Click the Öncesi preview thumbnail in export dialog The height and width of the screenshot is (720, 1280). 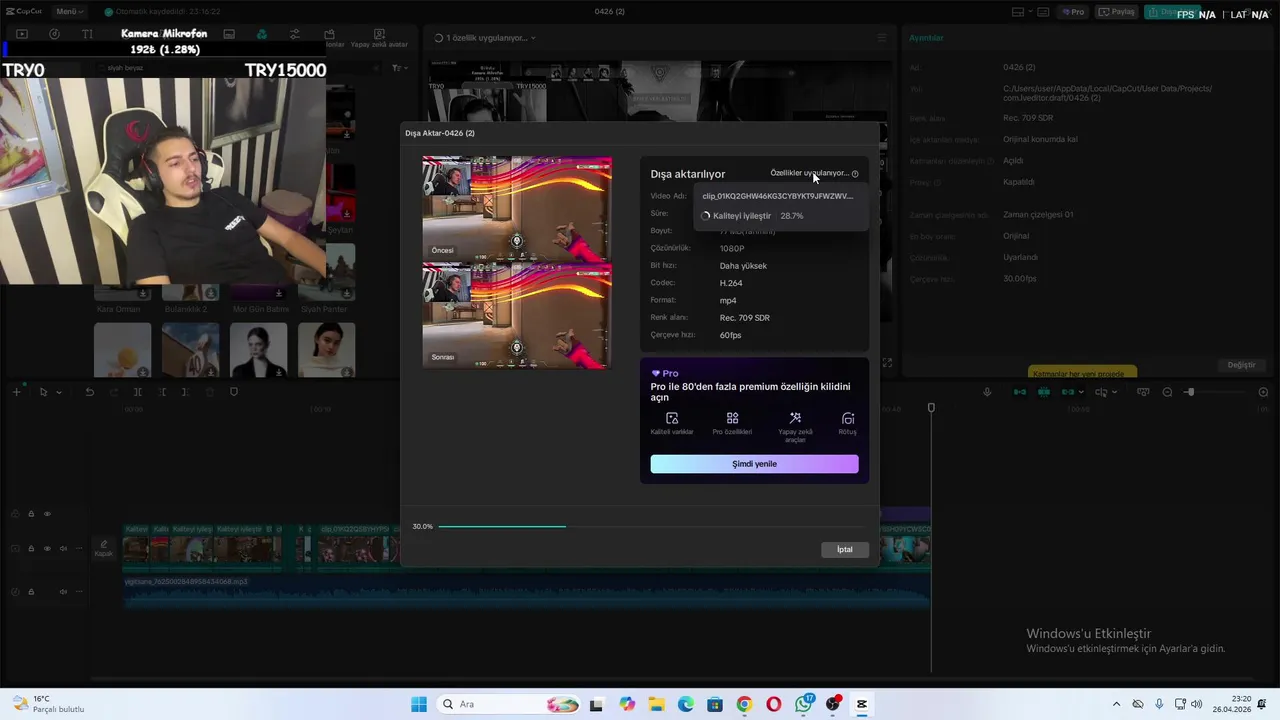click(x=517, y=208)
